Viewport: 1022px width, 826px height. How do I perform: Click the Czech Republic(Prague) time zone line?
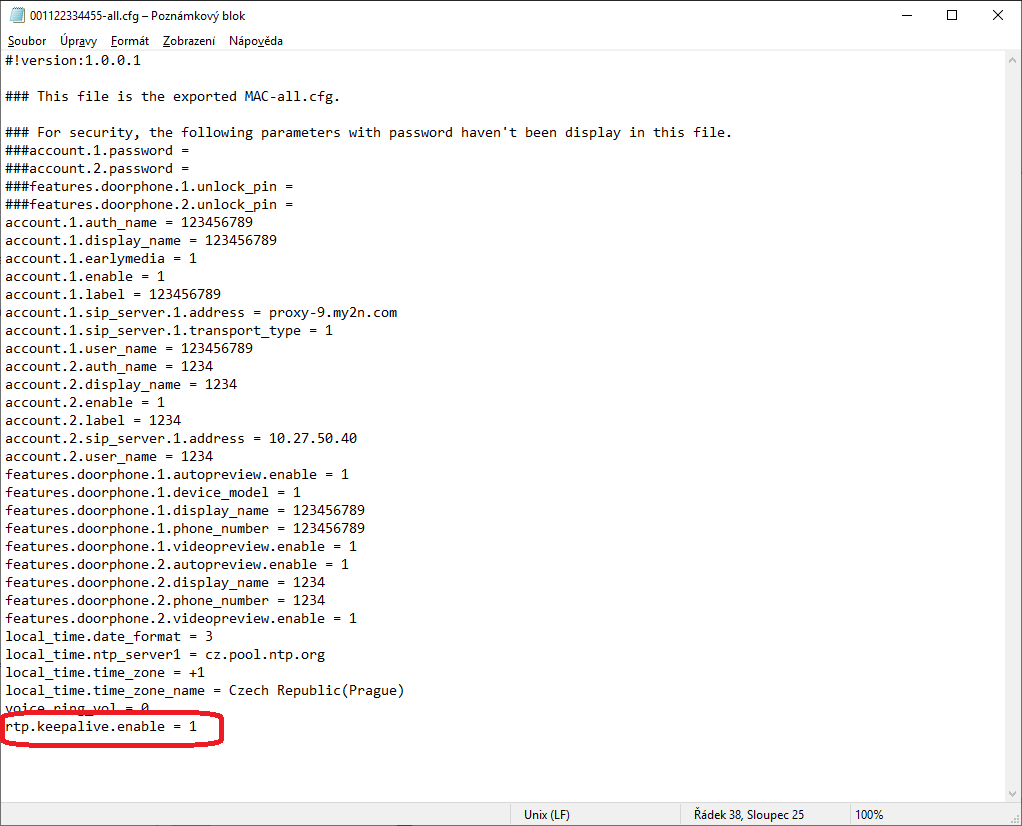[204, 691]
